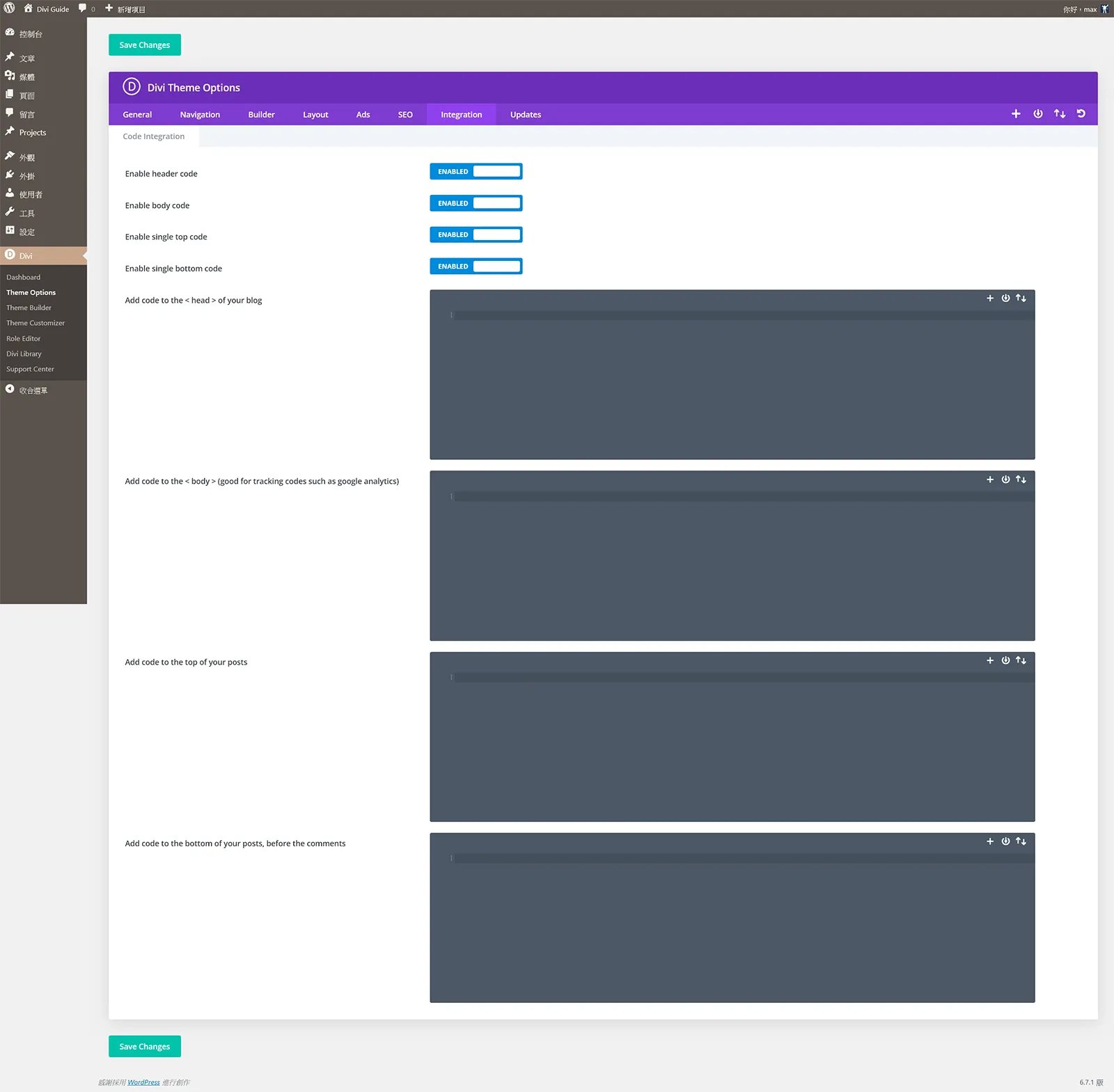Click the import/export arrows icon in header bar
The image size is (1114, 1092).
tap(1060, 114)
